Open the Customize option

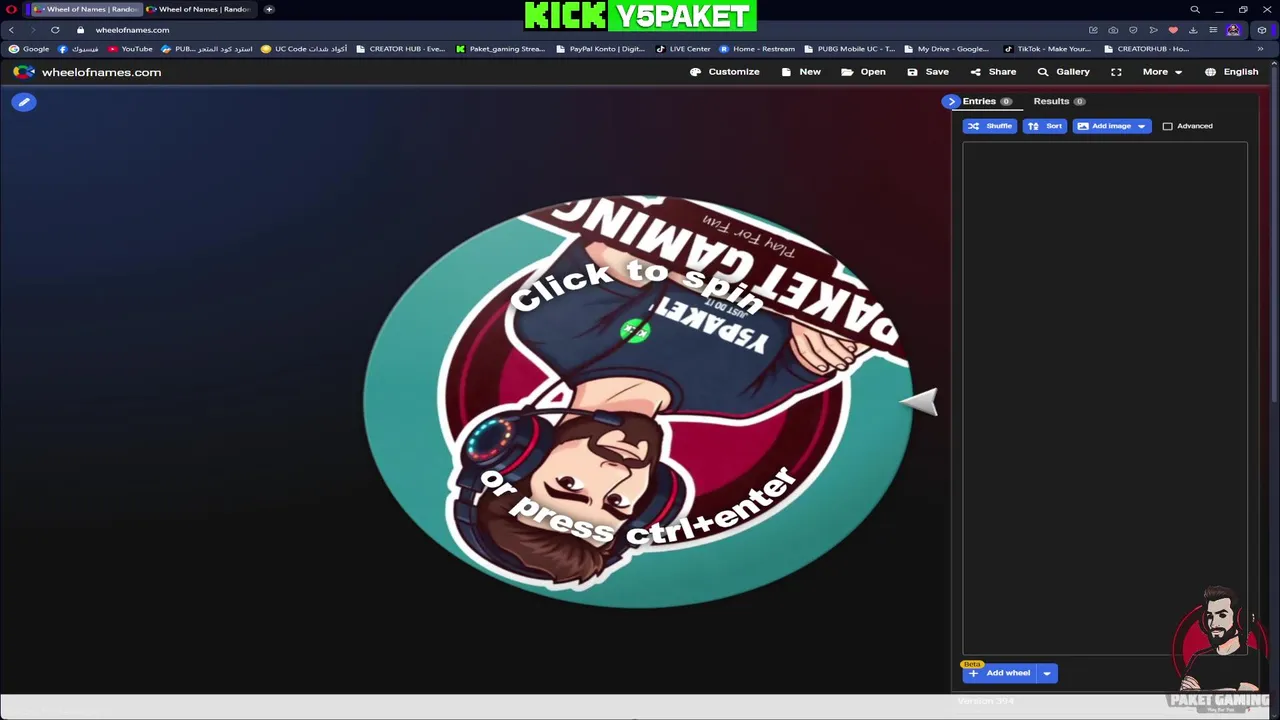(x=724, y=72)
